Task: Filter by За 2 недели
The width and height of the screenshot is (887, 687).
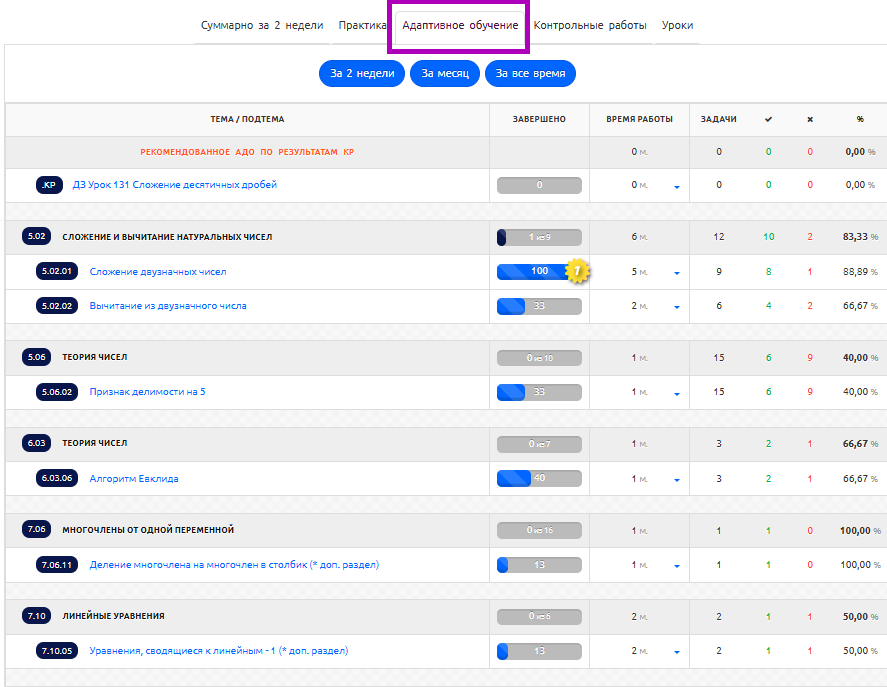Action: click(x=362, y=74)
